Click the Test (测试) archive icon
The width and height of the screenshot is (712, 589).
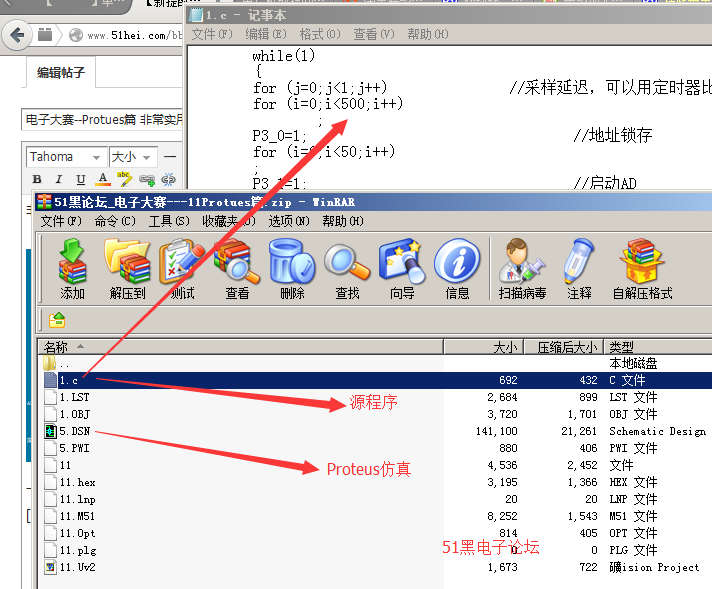point(182,269)
